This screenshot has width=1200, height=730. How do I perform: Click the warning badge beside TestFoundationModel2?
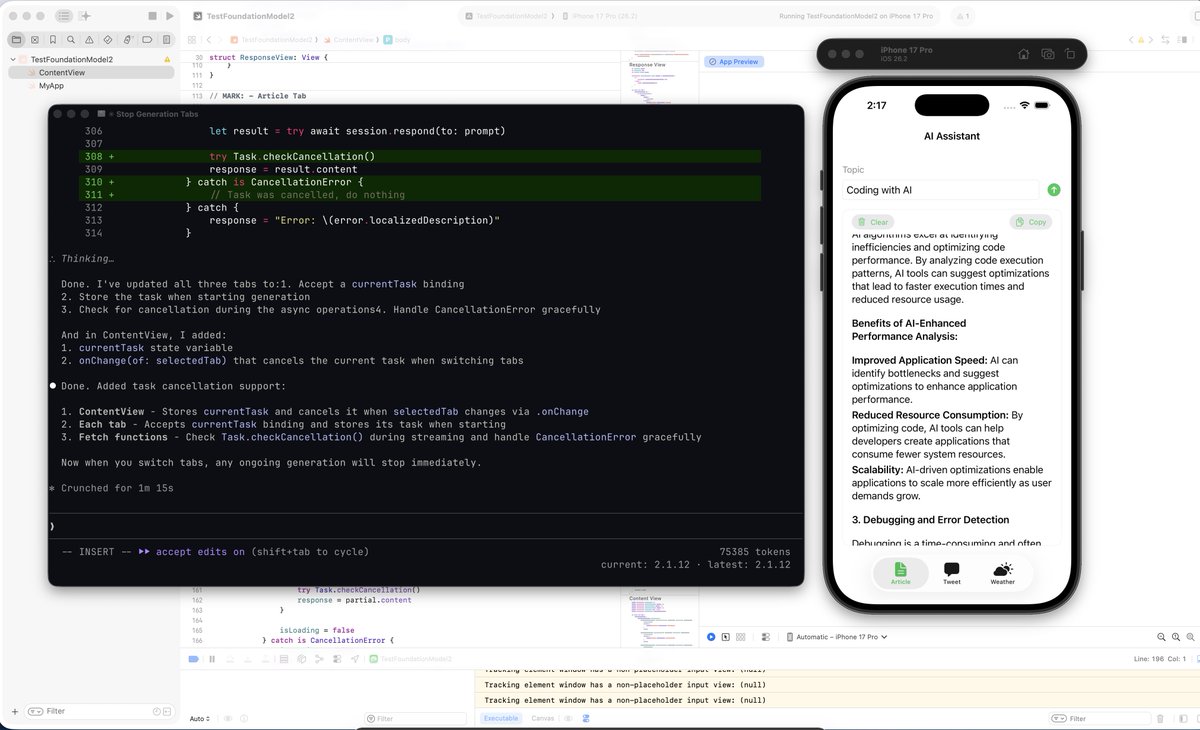coord(167,60)
